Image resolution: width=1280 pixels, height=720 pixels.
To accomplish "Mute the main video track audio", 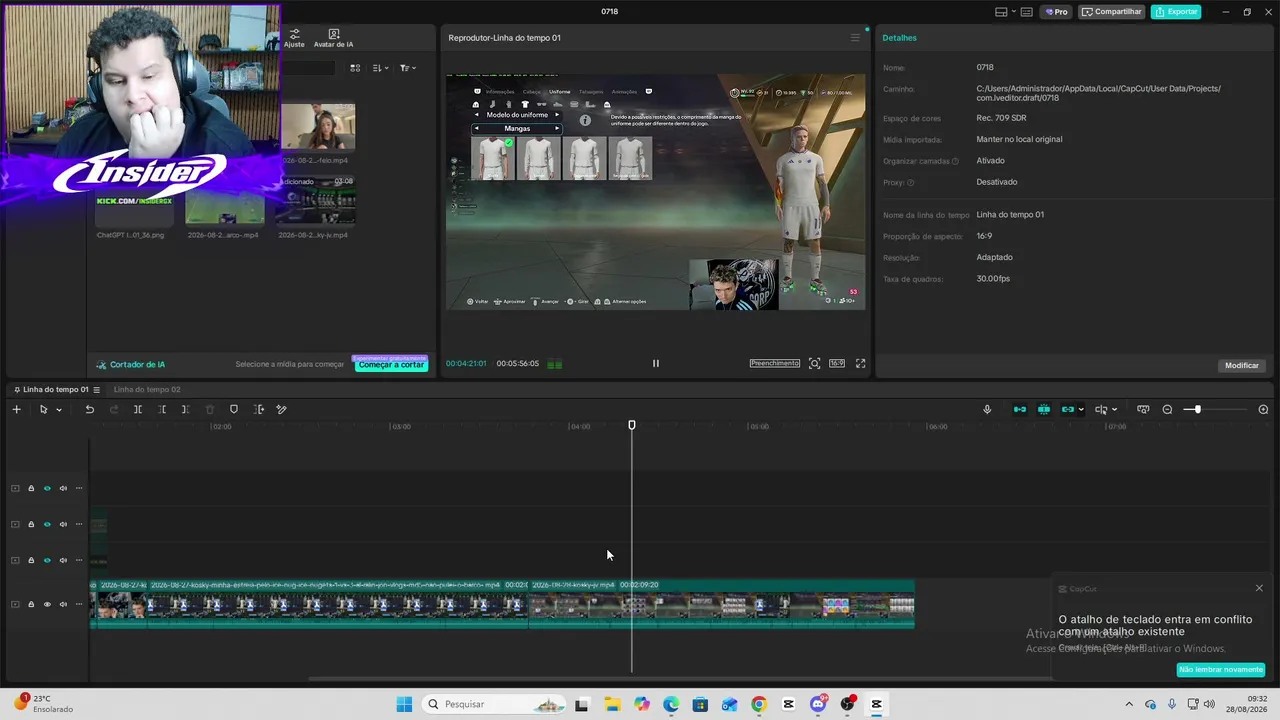I will (x=63, y=604).
